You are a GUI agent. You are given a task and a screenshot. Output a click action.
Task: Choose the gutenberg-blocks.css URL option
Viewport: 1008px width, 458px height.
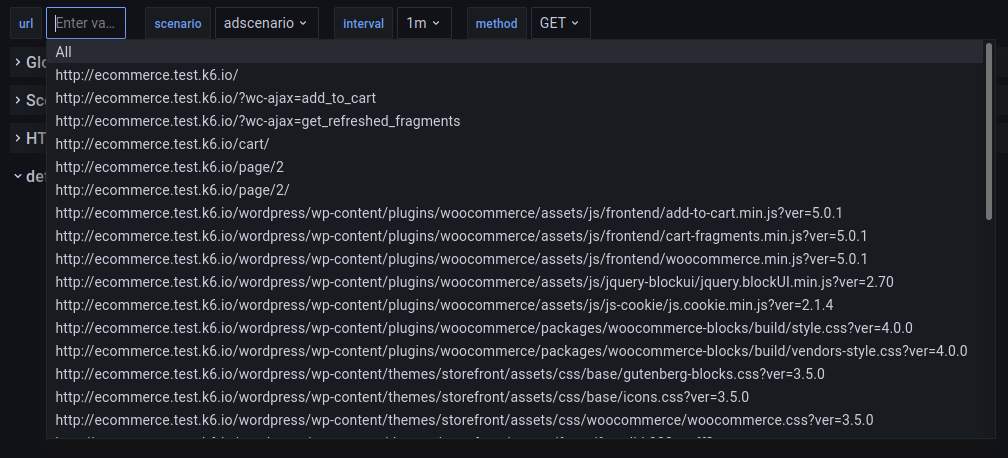coord(440,374)
